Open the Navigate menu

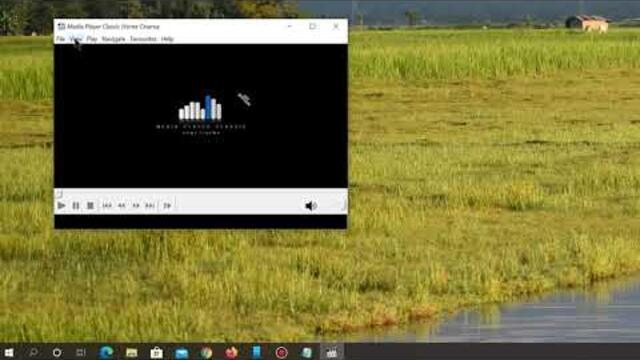113,39
